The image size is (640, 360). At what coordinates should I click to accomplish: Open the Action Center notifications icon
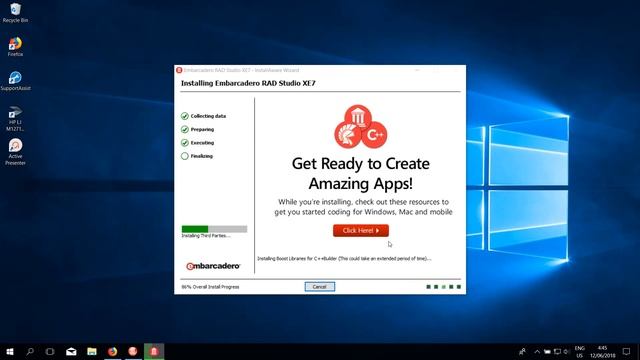pos(627,351)
